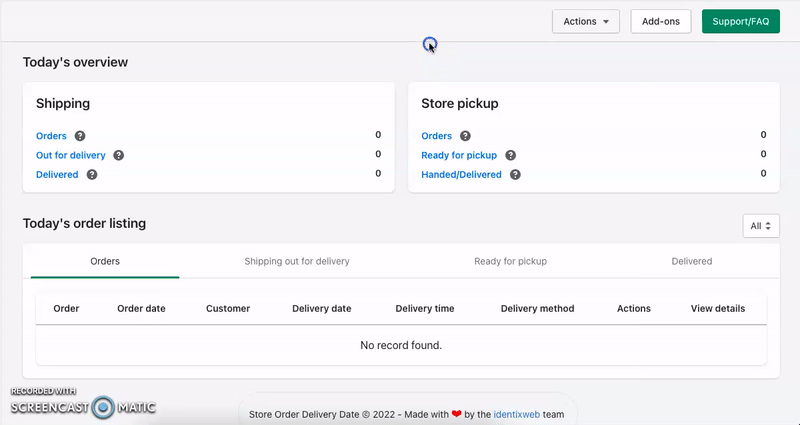Click the question mark beside Shipping Delivered

92,174
